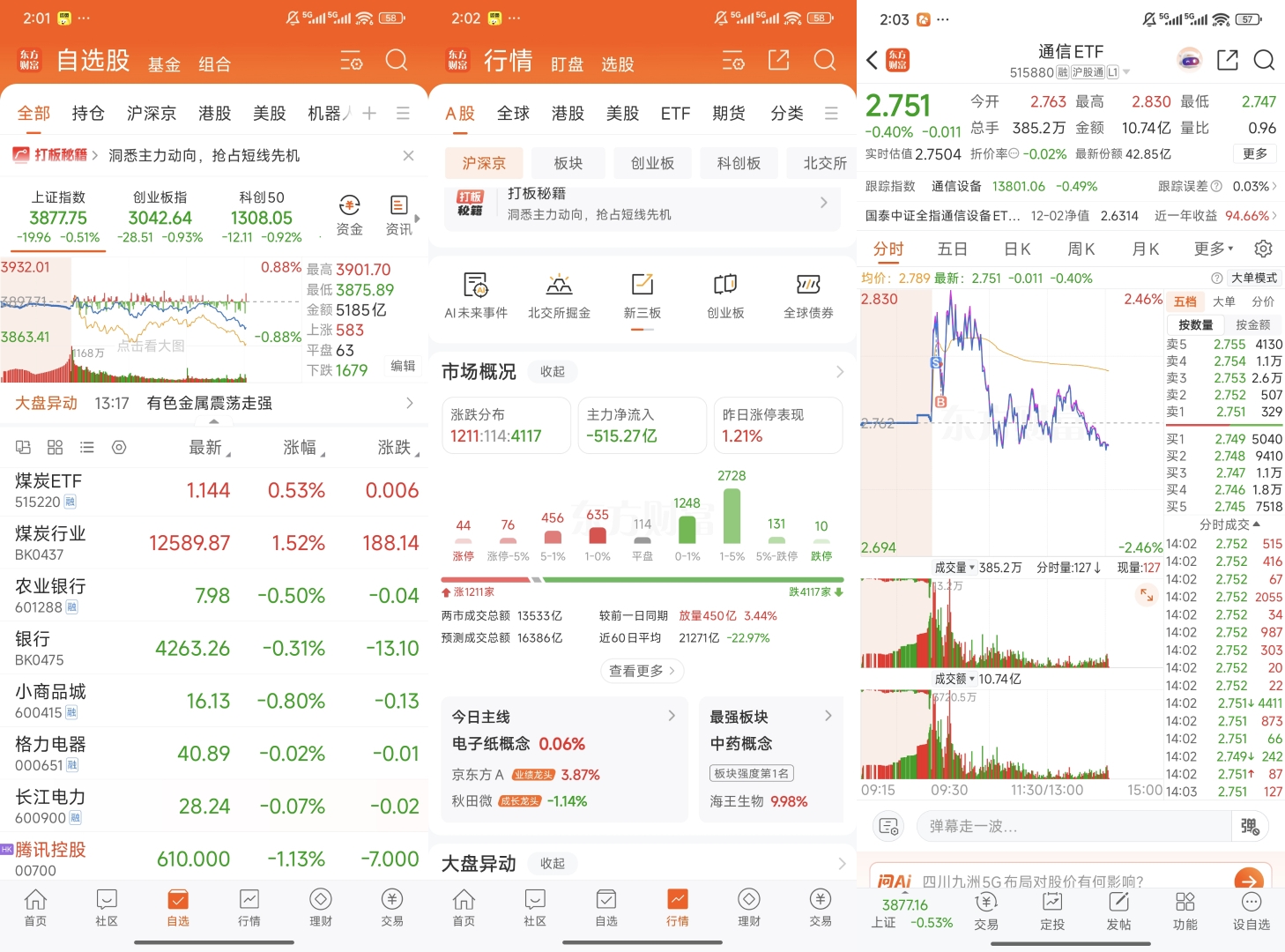Expand 今日主线 card chevron

point(672,716)
